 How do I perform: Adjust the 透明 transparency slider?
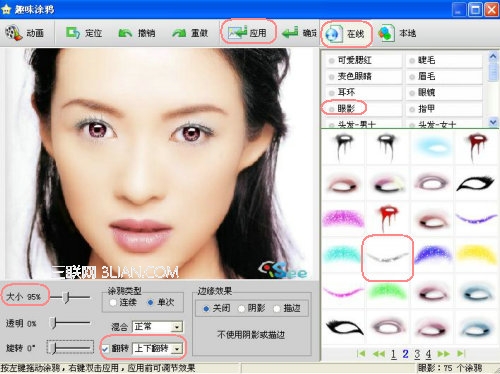click(x=53, y=323)
